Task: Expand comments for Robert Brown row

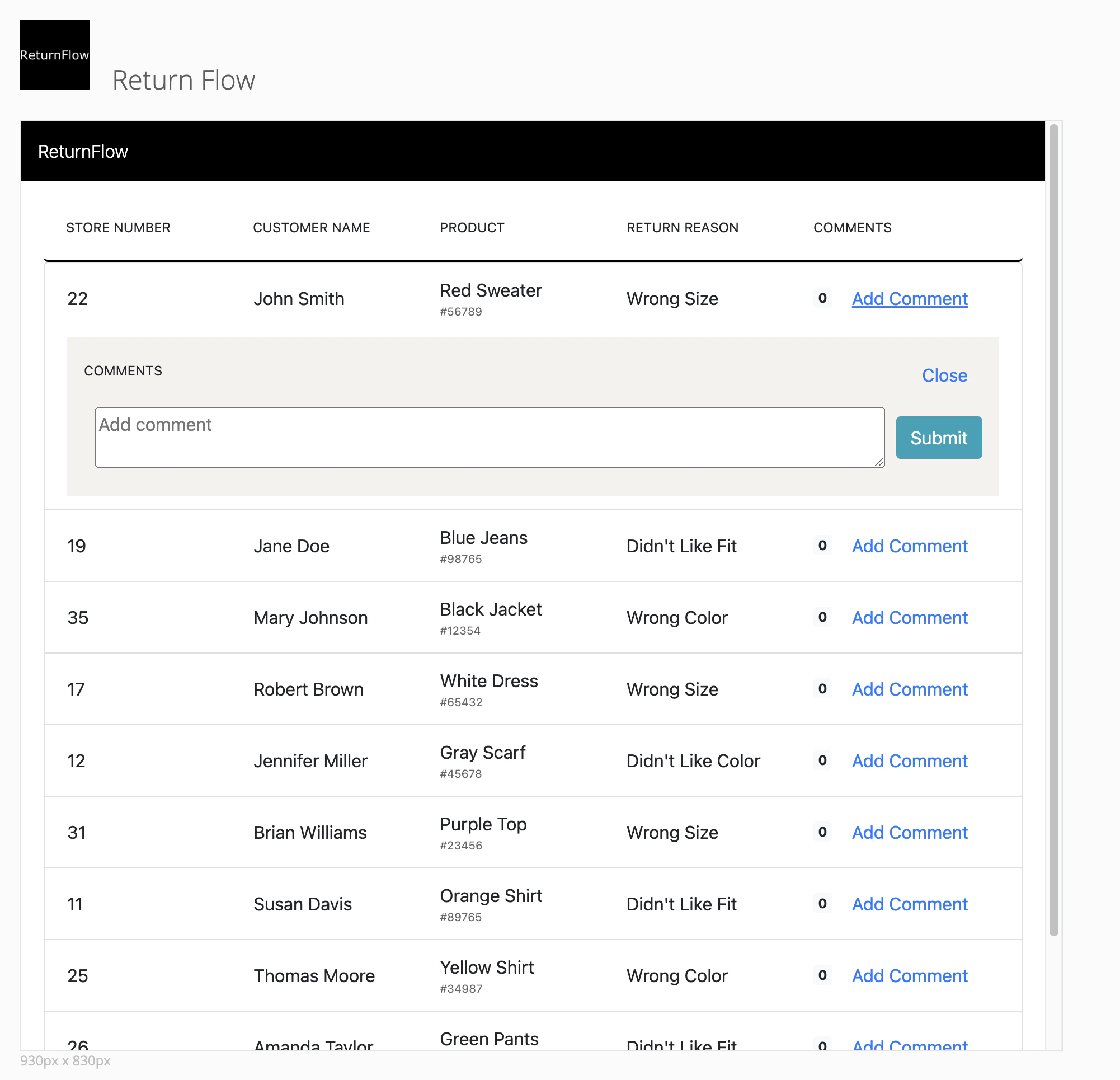Action: (x=909, y=689)
